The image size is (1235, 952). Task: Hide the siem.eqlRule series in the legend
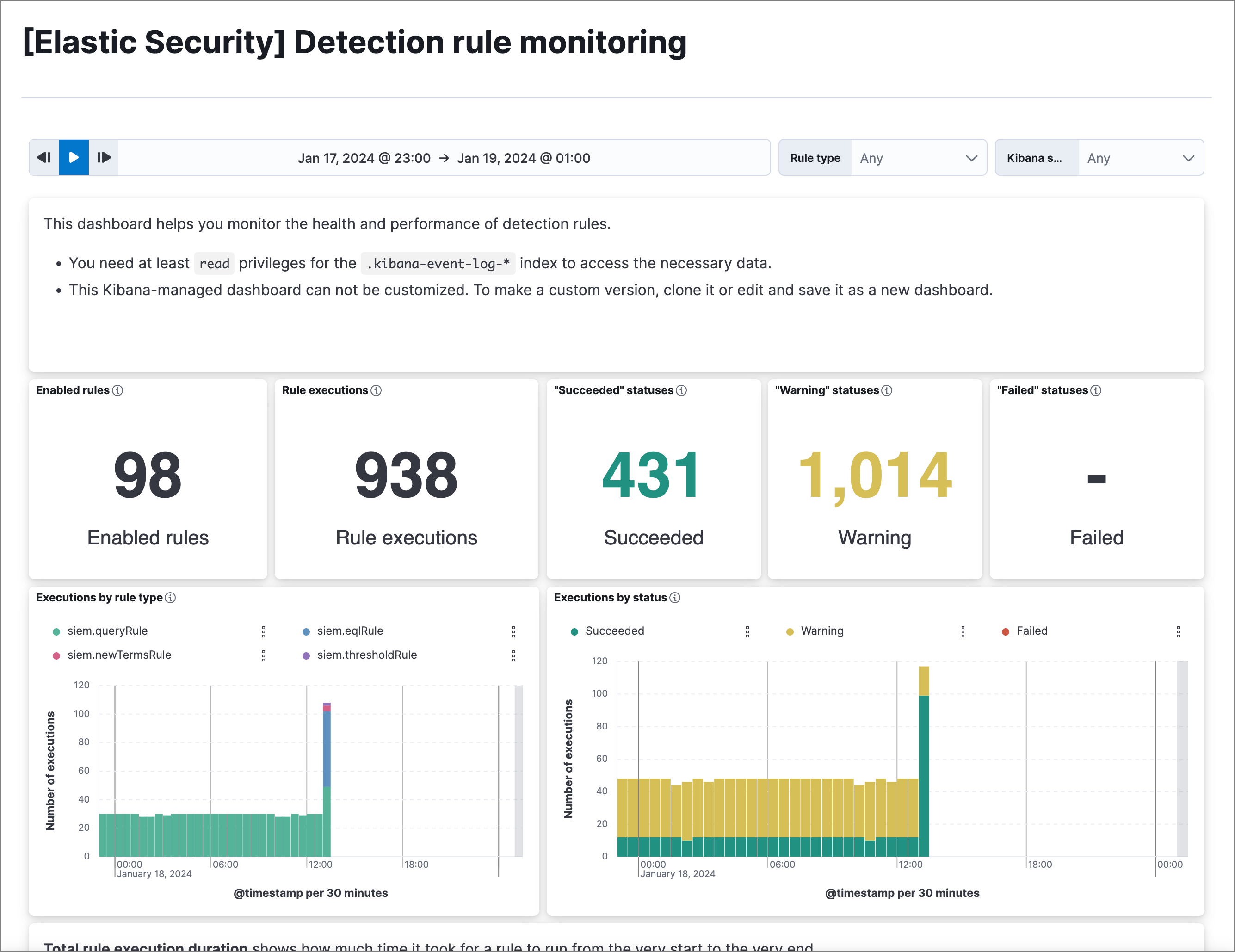pos(350,631)
